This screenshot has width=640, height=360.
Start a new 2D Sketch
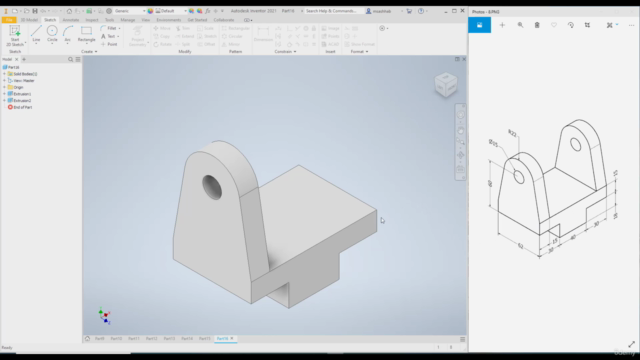[x=15, y=36]
